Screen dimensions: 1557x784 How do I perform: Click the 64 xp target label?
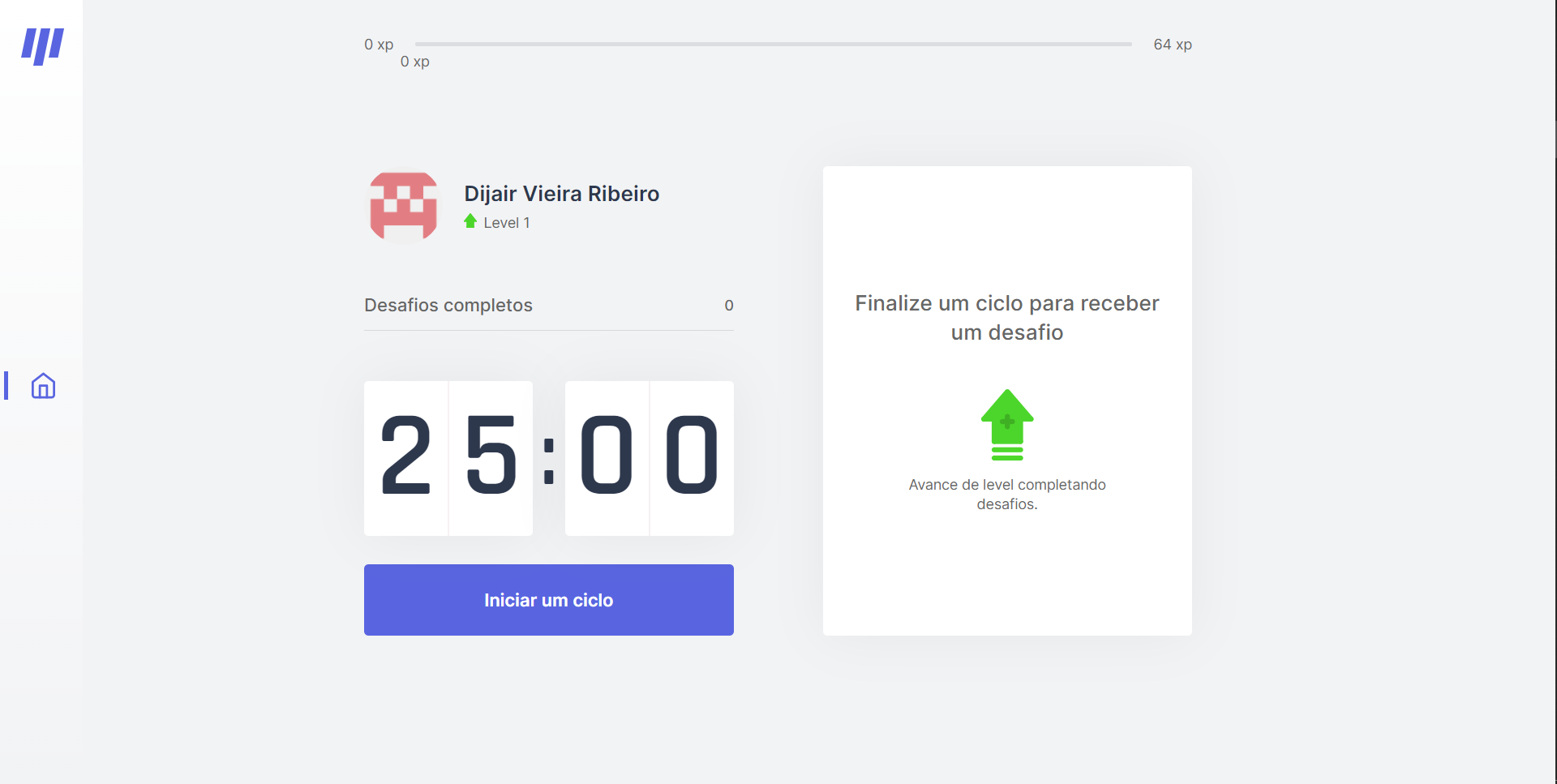click(x=1173, y=45)
